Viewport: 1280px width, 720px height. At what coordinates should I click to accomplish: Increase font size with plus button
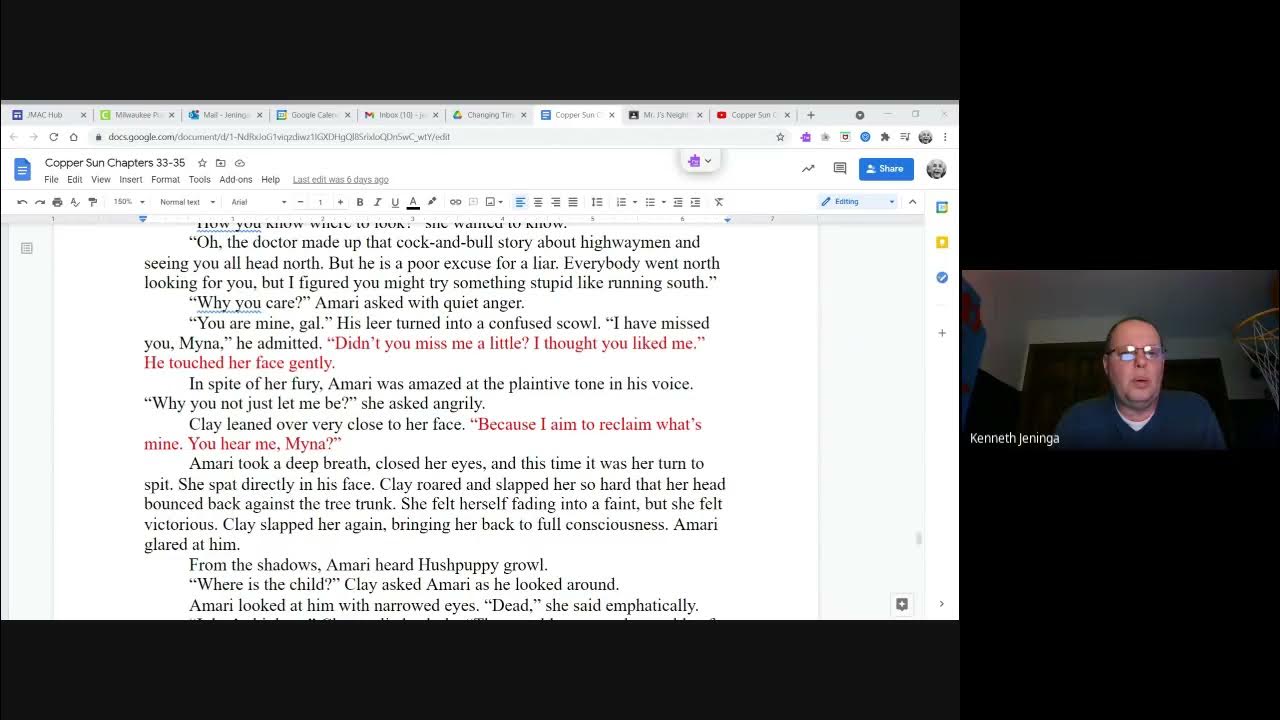tap(340, 202)
